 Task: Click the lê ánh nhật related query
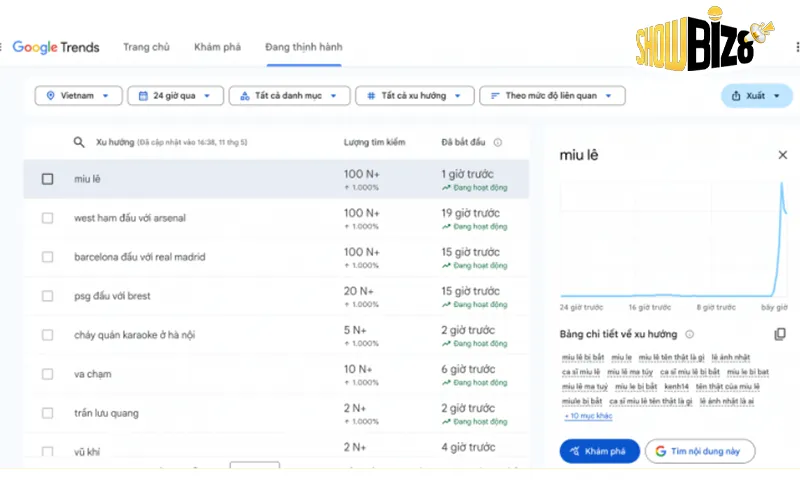point(731,357)
